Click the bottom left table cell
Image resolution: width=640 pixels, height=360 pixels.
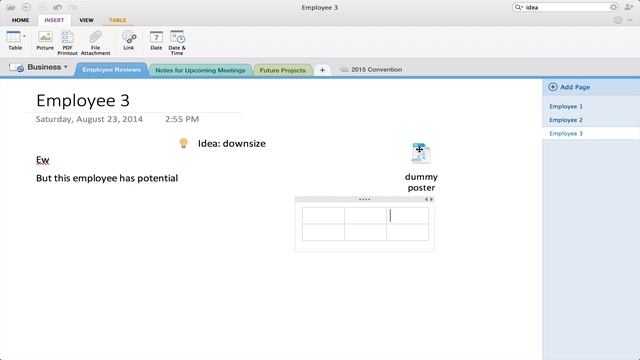(x=323, y=232)
